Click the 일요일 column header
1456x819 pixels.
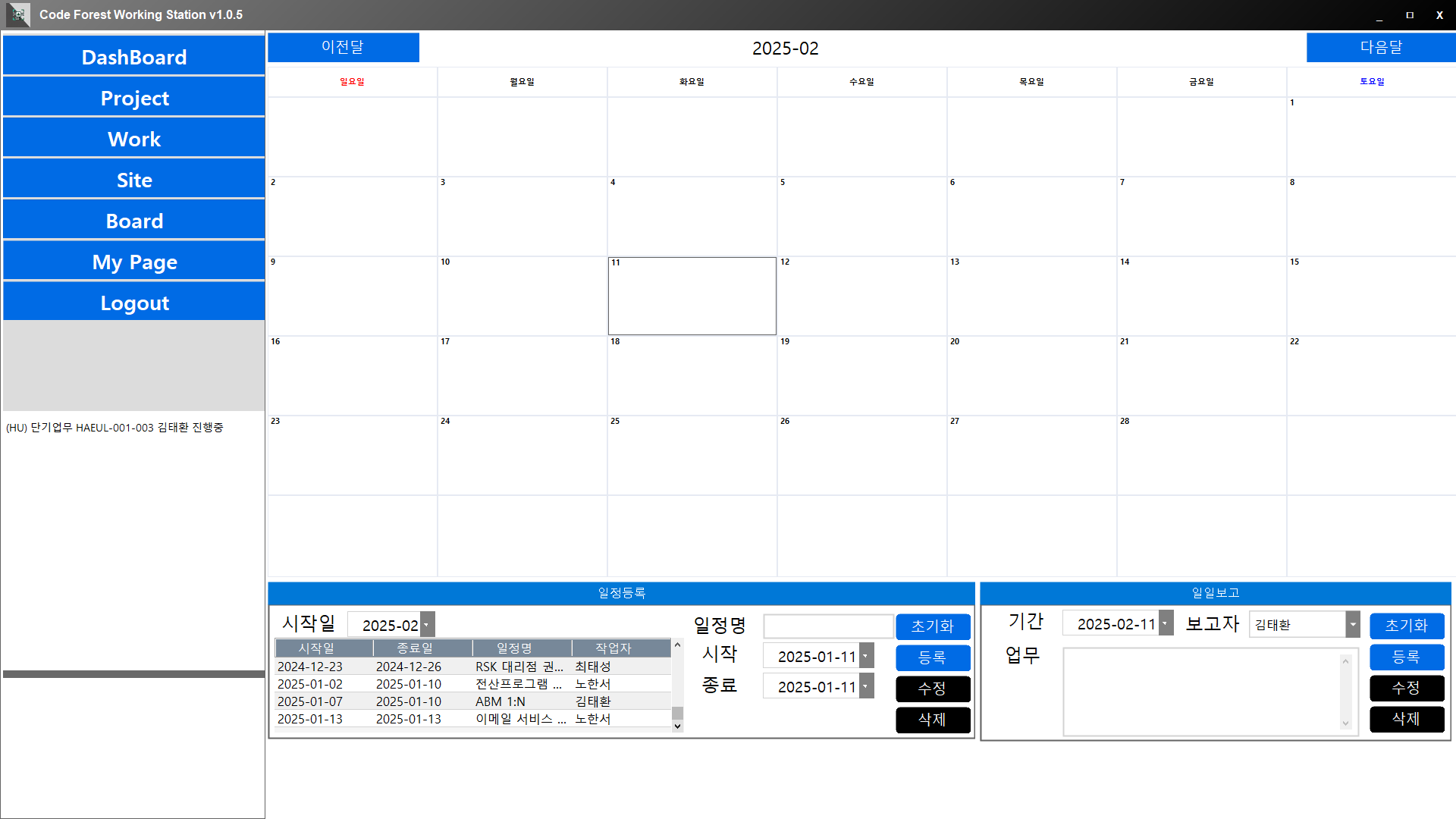(x=352, y=82)
